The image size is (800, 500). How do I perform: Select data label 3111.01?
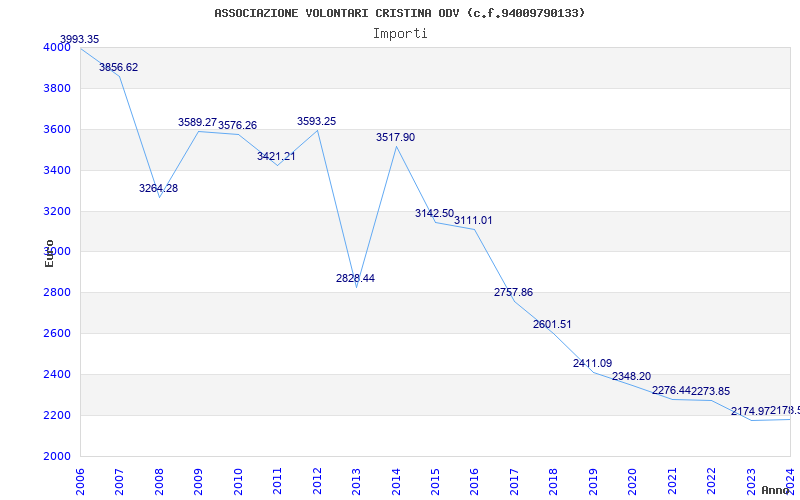coord(473,220)
